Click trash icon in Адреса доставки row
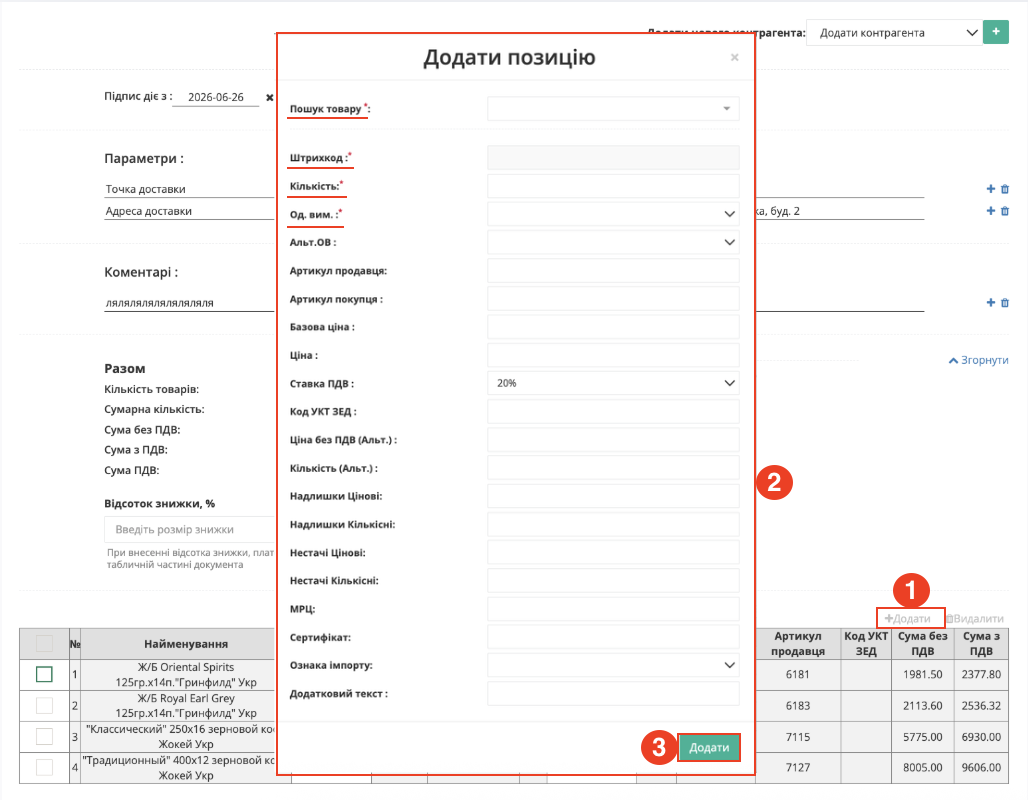This screenshot has height=800, width=1028. pyautogui.click(x=1004, y=211)
